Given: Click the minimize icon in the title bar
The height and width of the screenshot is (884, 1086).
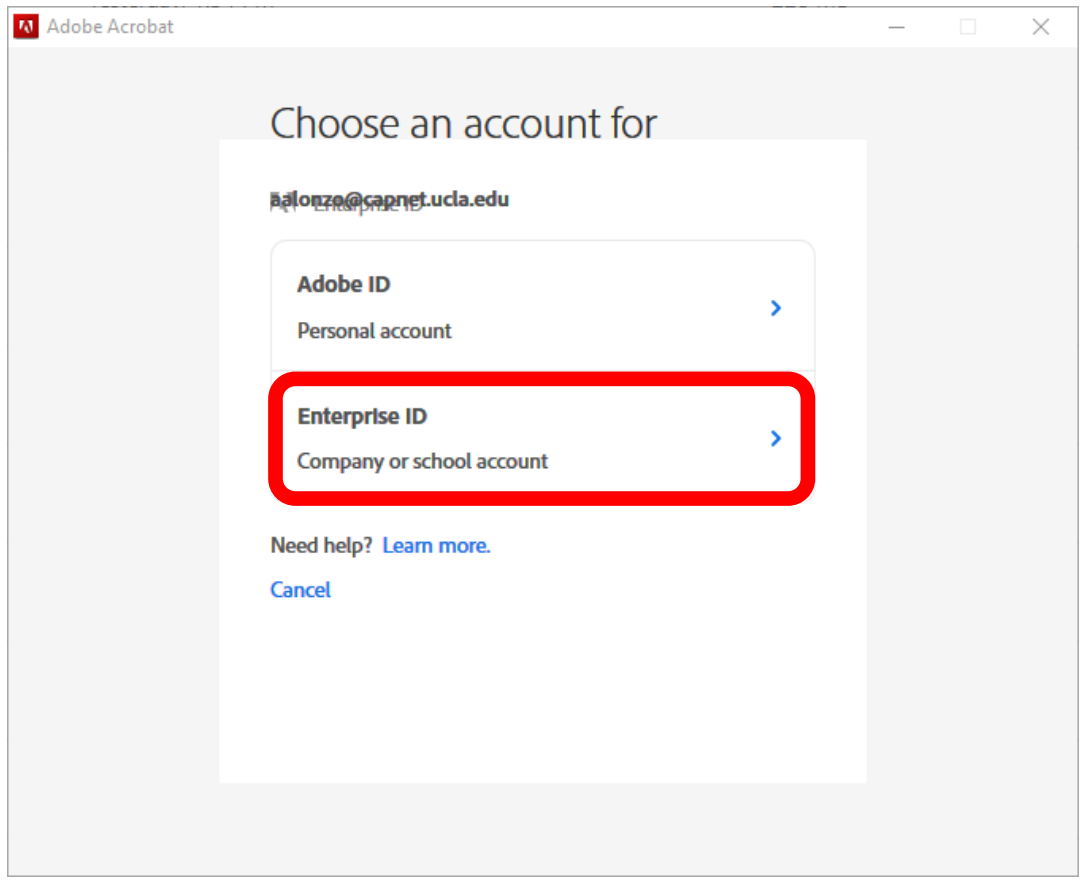Looking at the screenshot, I should pyautogui.click(x=896, y=27).
